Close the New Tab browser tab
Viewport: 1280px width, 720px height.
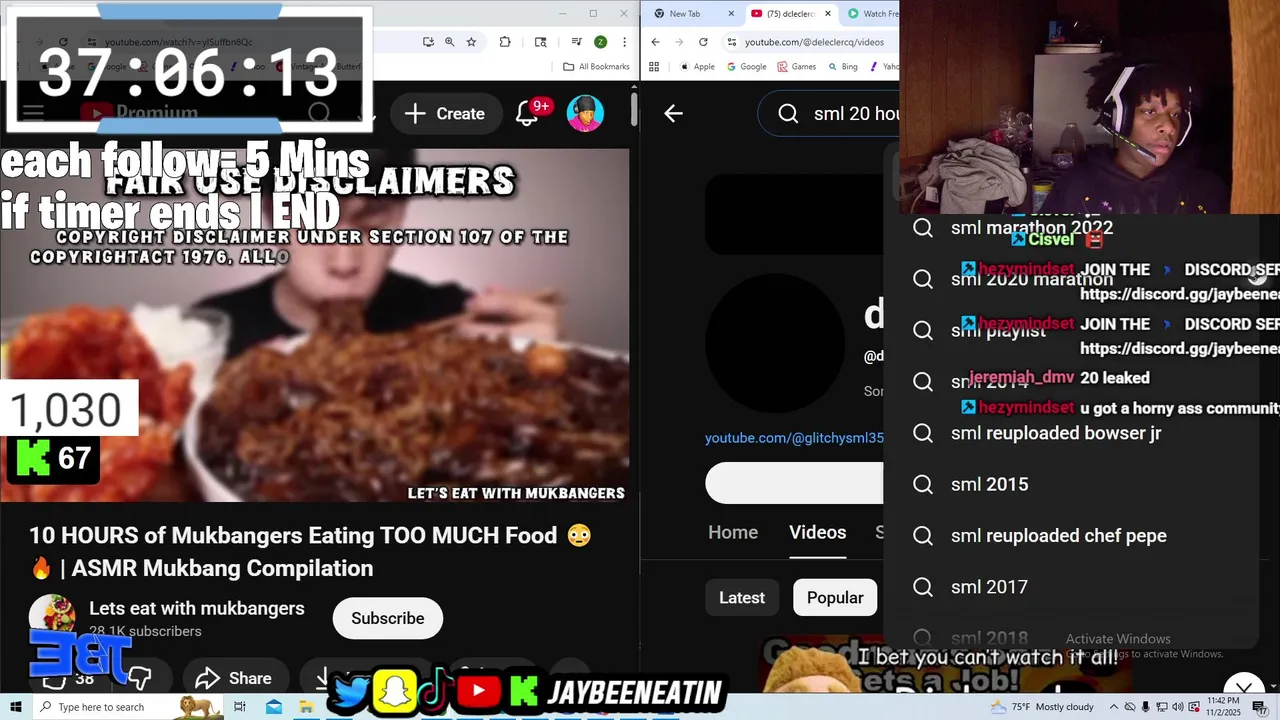pyautogui.click(x=731, y=14)
